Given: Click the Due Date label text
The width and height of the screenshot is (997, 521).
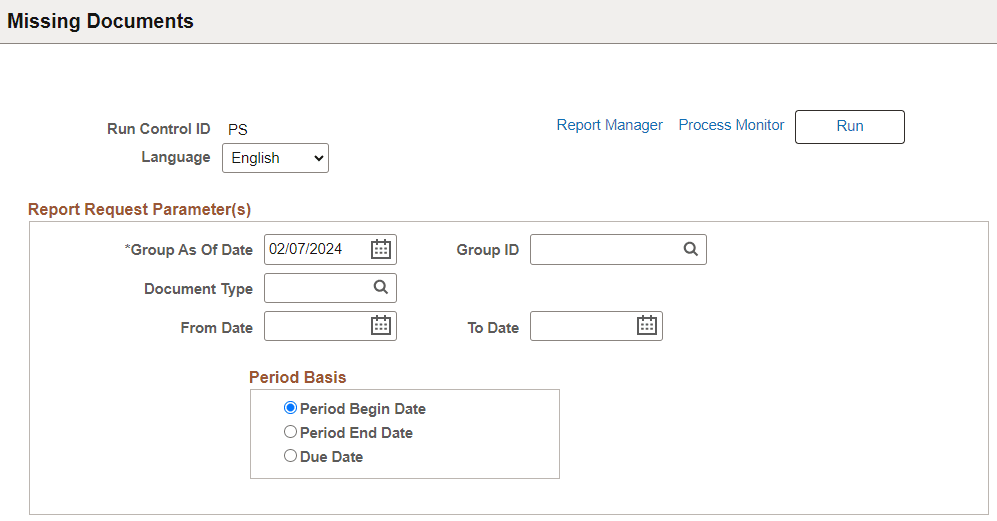Looking at the screenshot, I should pos(331,457).
